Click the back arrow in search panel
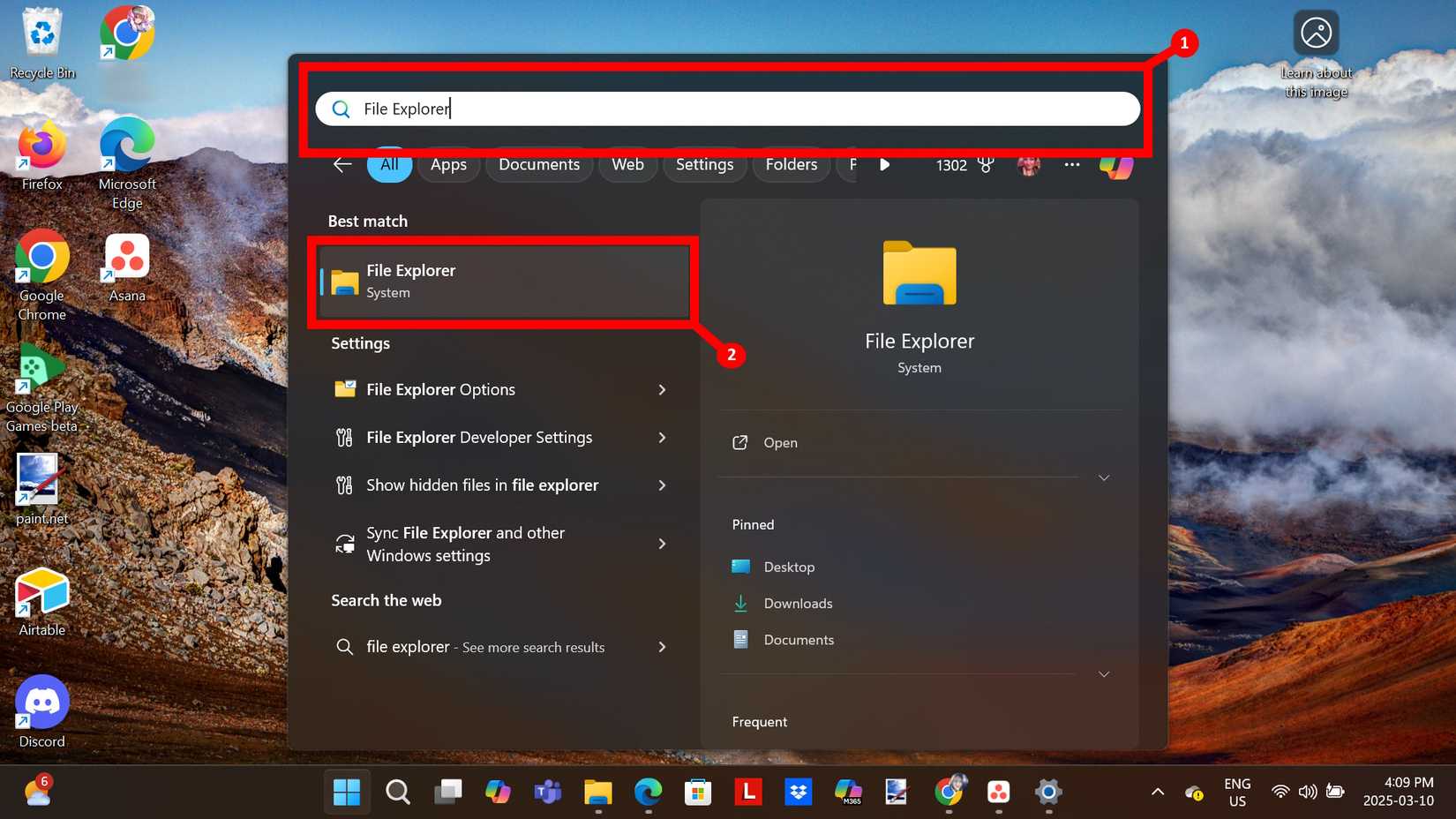This screenshot has width=1456, height=819. pyautogui.click(x=342, y=165)
